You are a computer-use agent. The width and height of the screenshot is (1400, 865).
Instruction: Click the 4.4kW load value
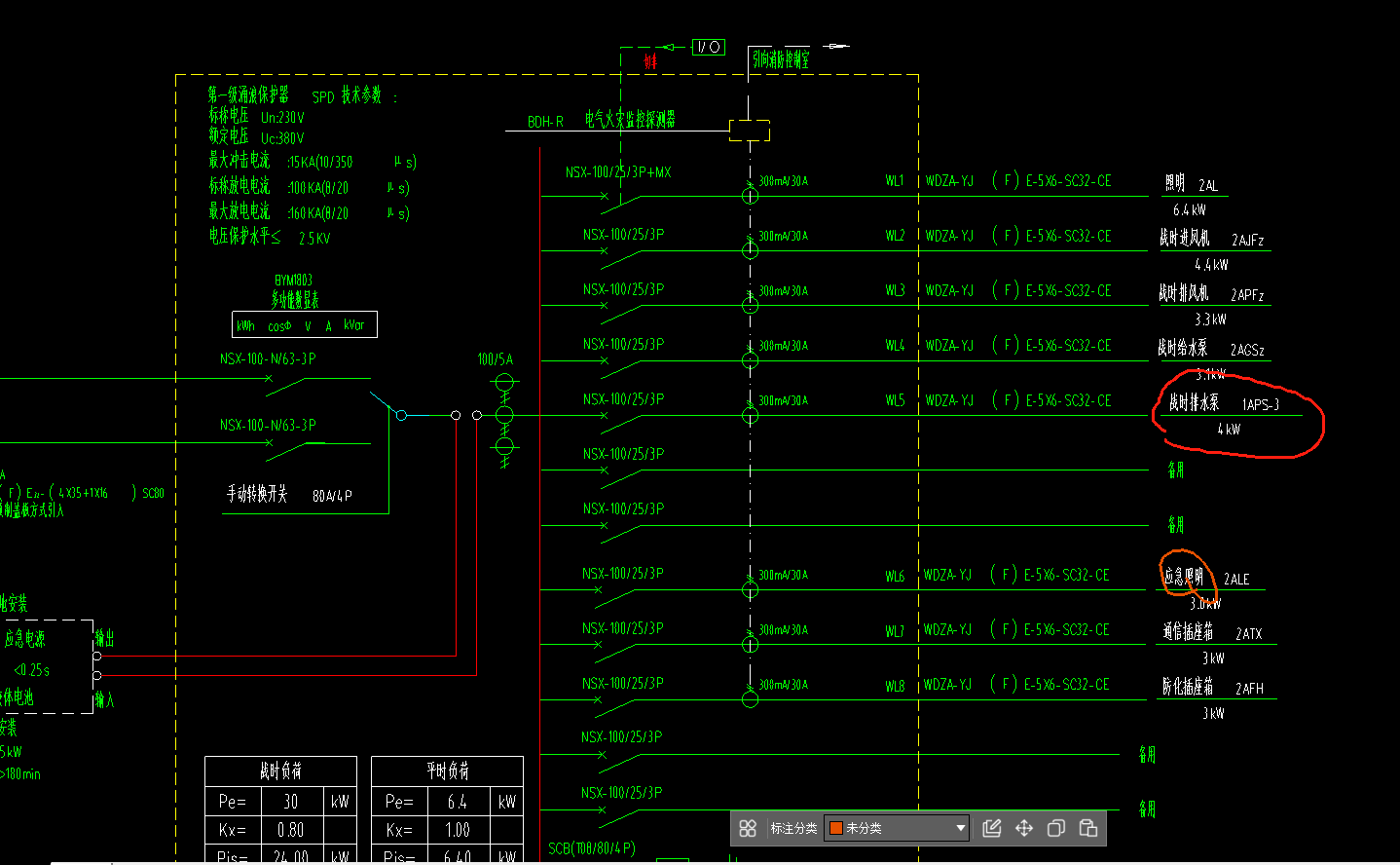[1211, 264]
